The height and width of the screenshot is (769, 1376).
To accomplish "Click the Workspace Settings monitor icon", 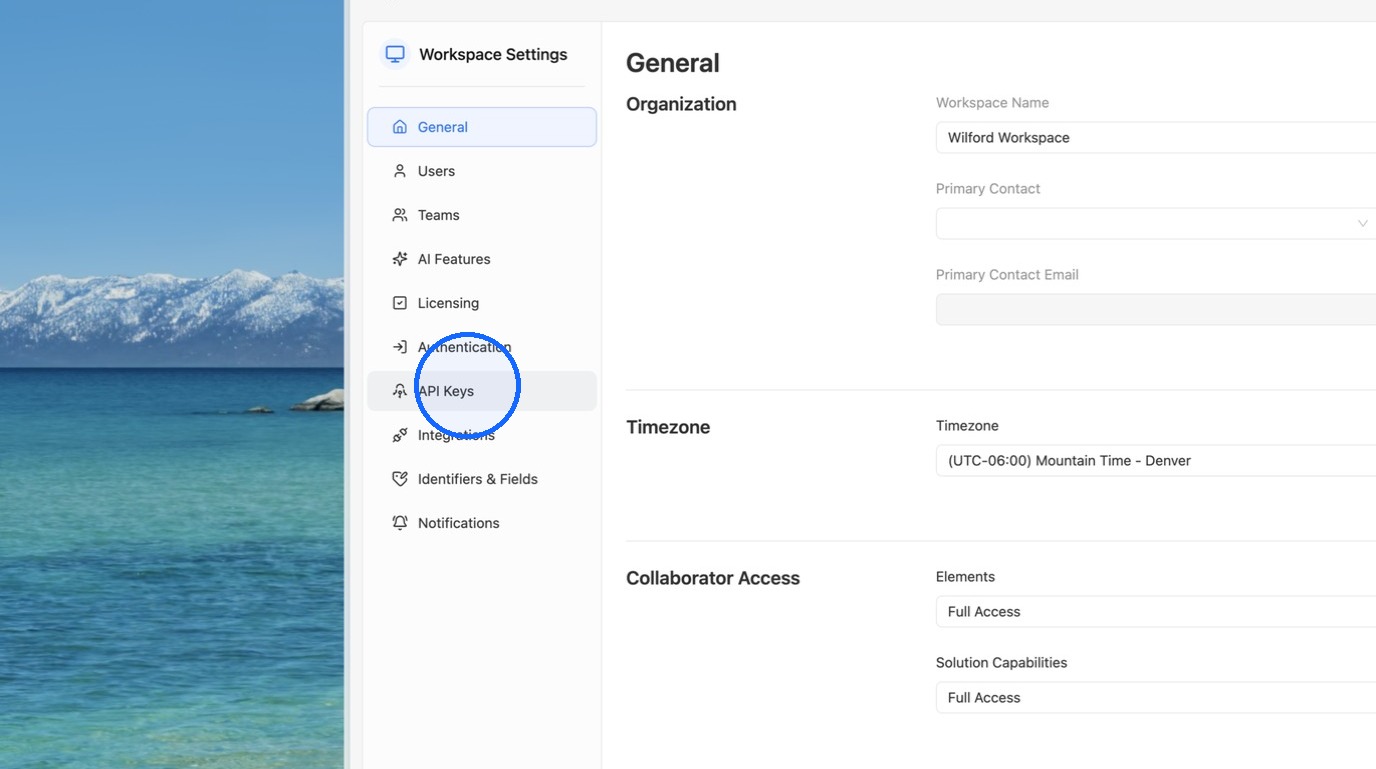I will coord(395,54).
